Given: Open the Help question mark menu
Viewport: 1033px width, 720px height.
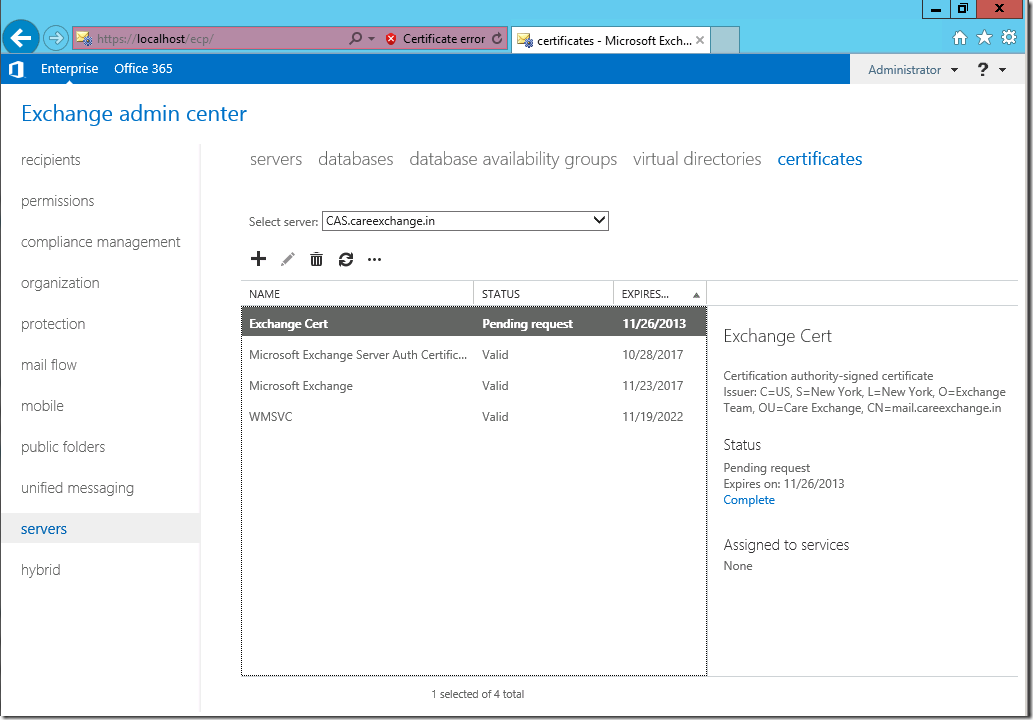Looking at the screenshot, I should pos(982,69).
